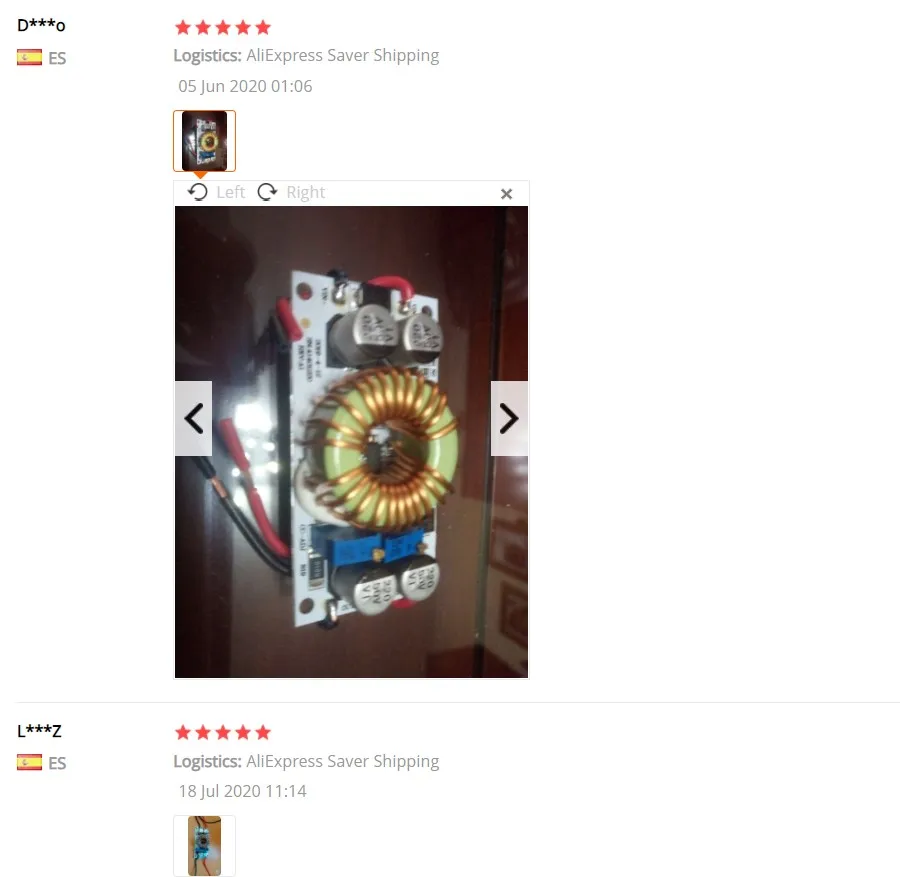Open the D***o review thumbnail
900x877 pixels.
click(204, 141)
